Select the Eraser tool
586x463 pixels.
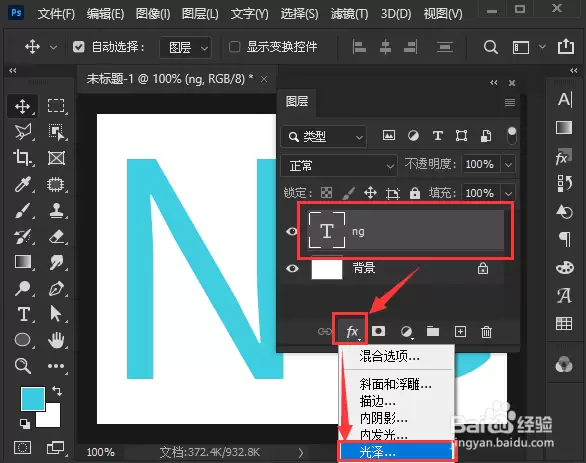pyautogui.click(x=56, y=237)
